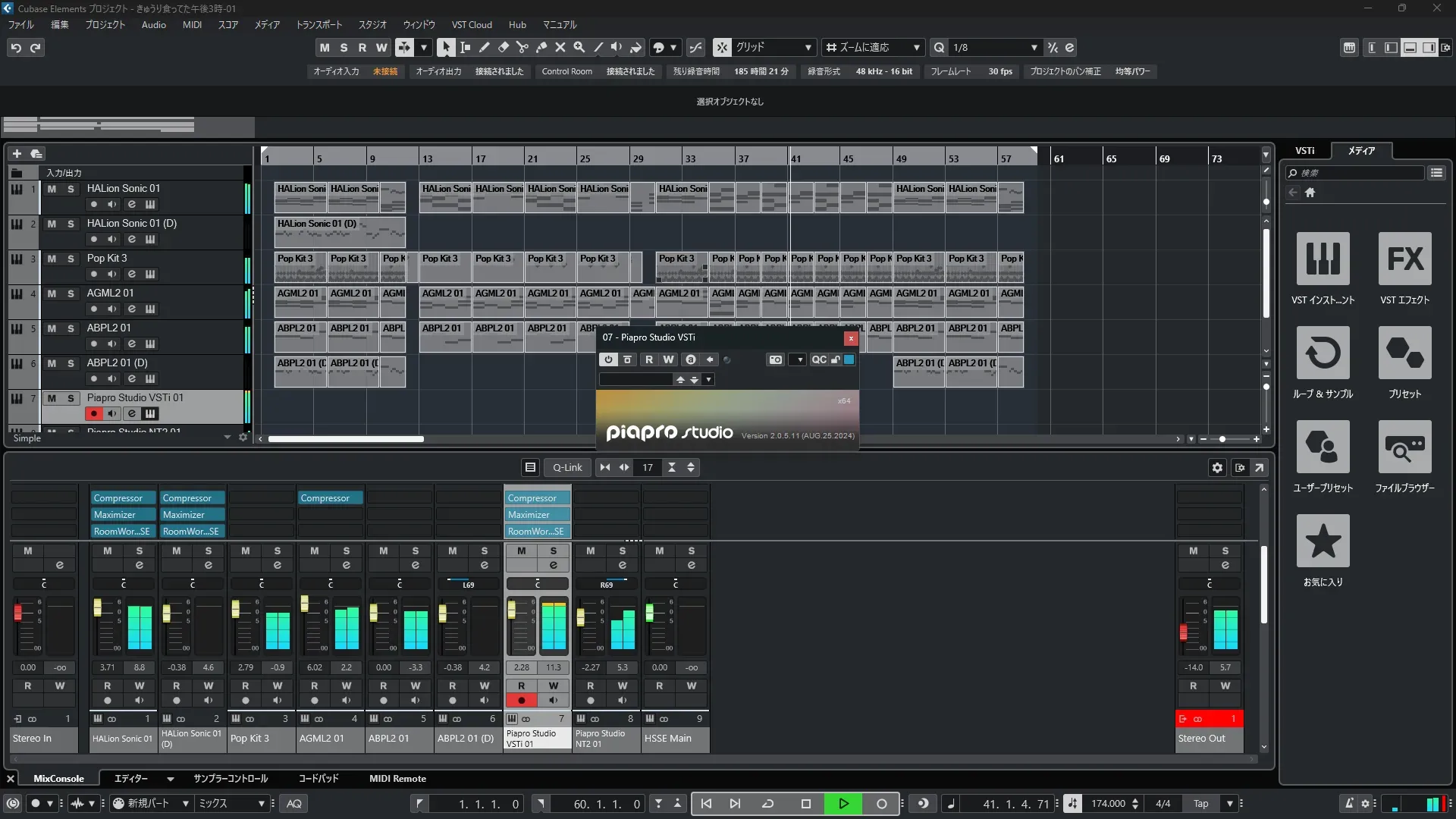The width and height of the screenshot is (1456, 819).
Task: Open Loops & Samples media tile
Action: coord(1323,353)
